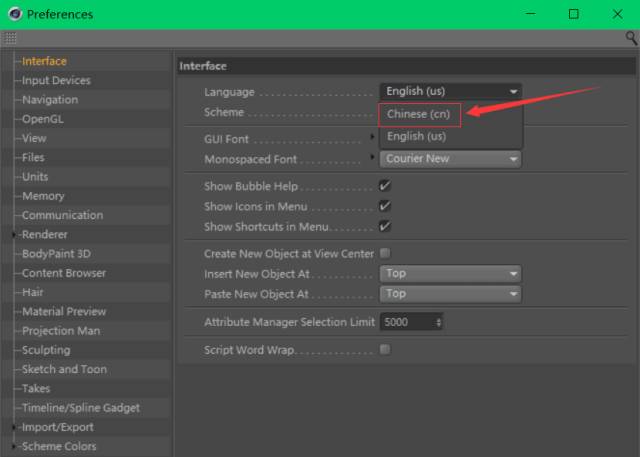This screenshot has width=640, height=457.
Task: Click the Attribute Manager Selection Limit field
Action: pos(406,322)
